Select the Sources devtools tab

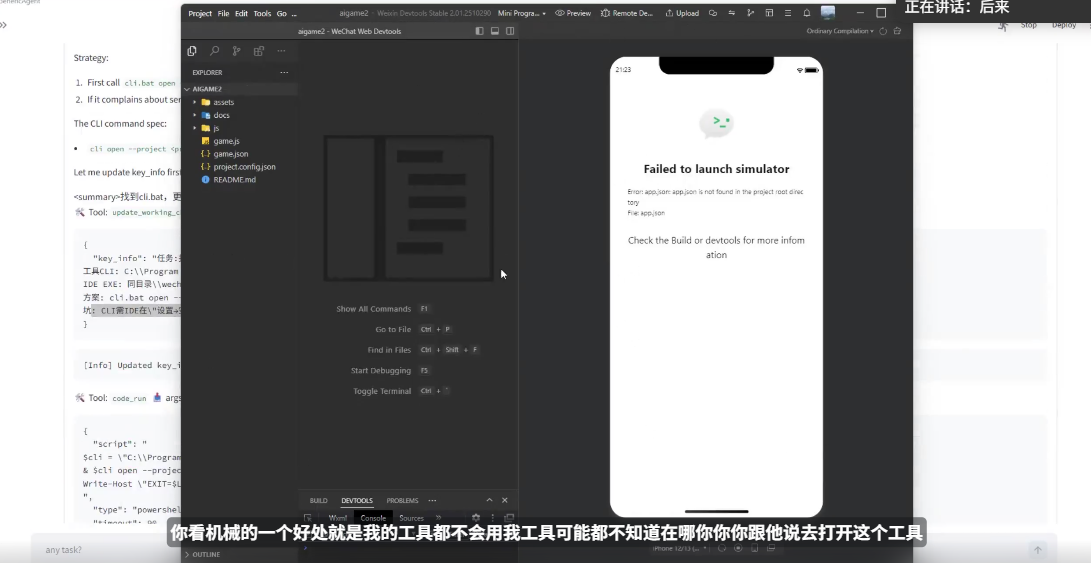pos(411,518)
